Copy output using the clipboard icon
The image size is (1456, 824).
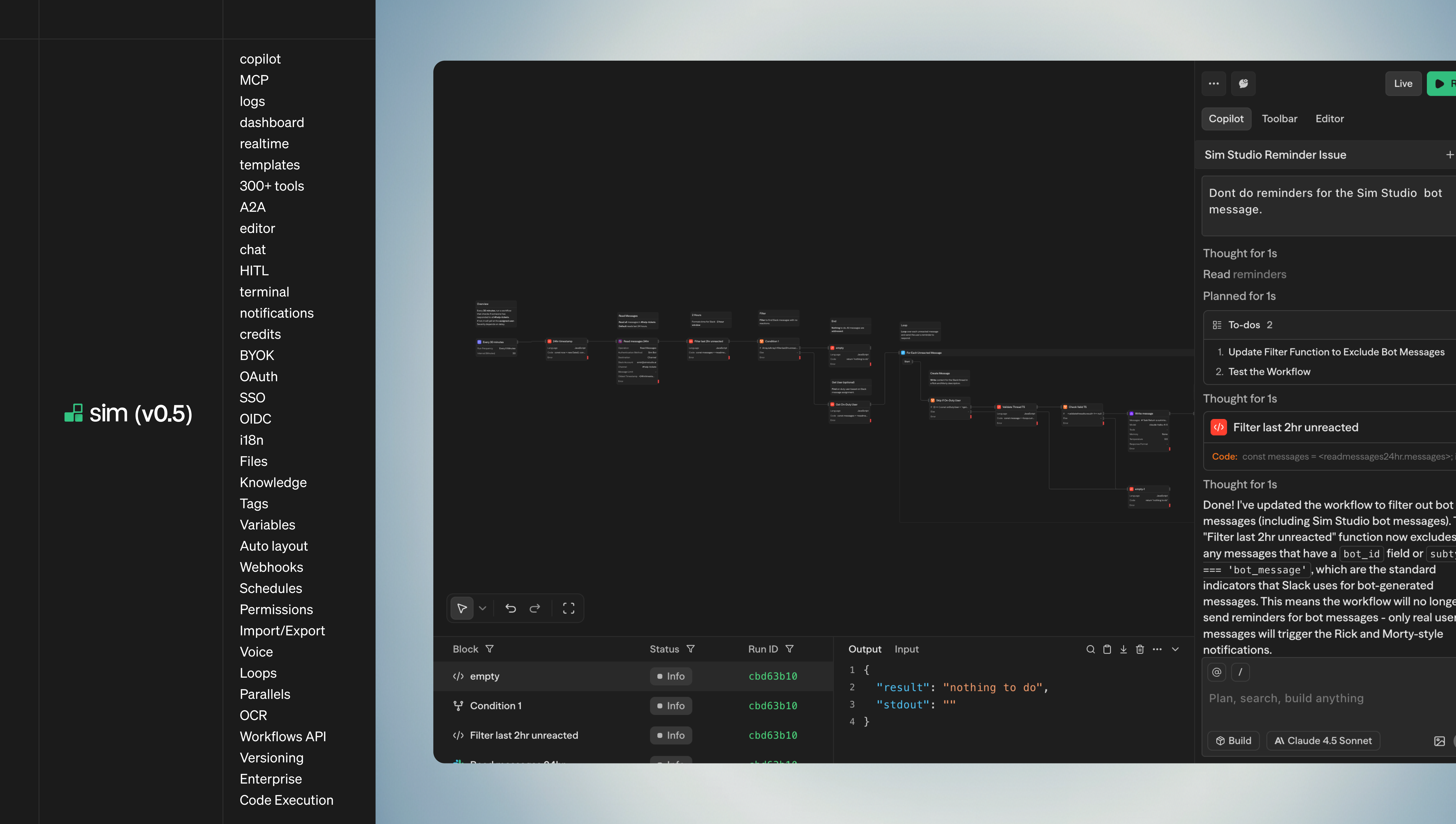tap(1107, 649)
